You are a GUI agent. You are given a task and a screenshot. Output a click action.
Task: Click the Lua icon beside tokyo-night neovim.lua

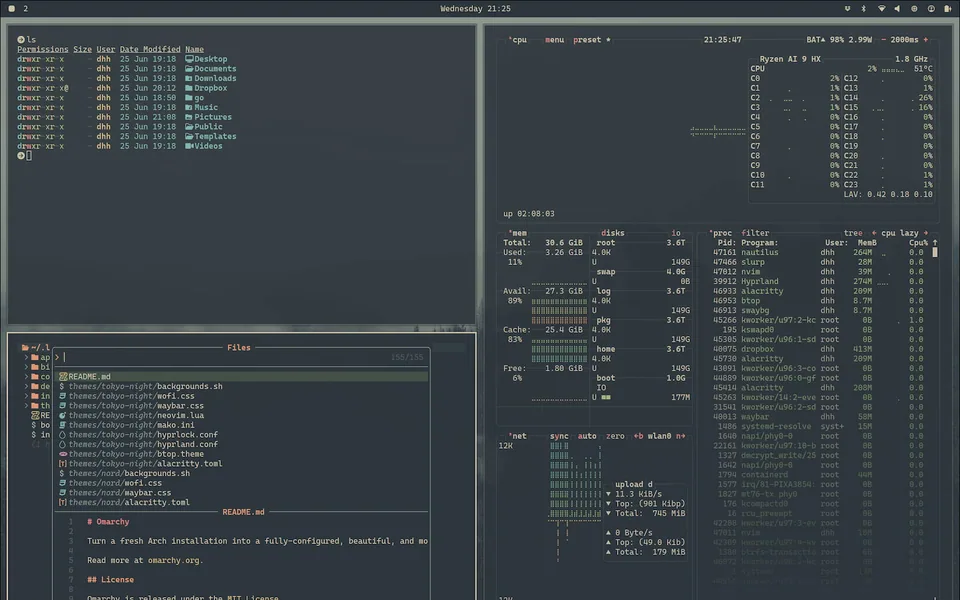(62, 415)
